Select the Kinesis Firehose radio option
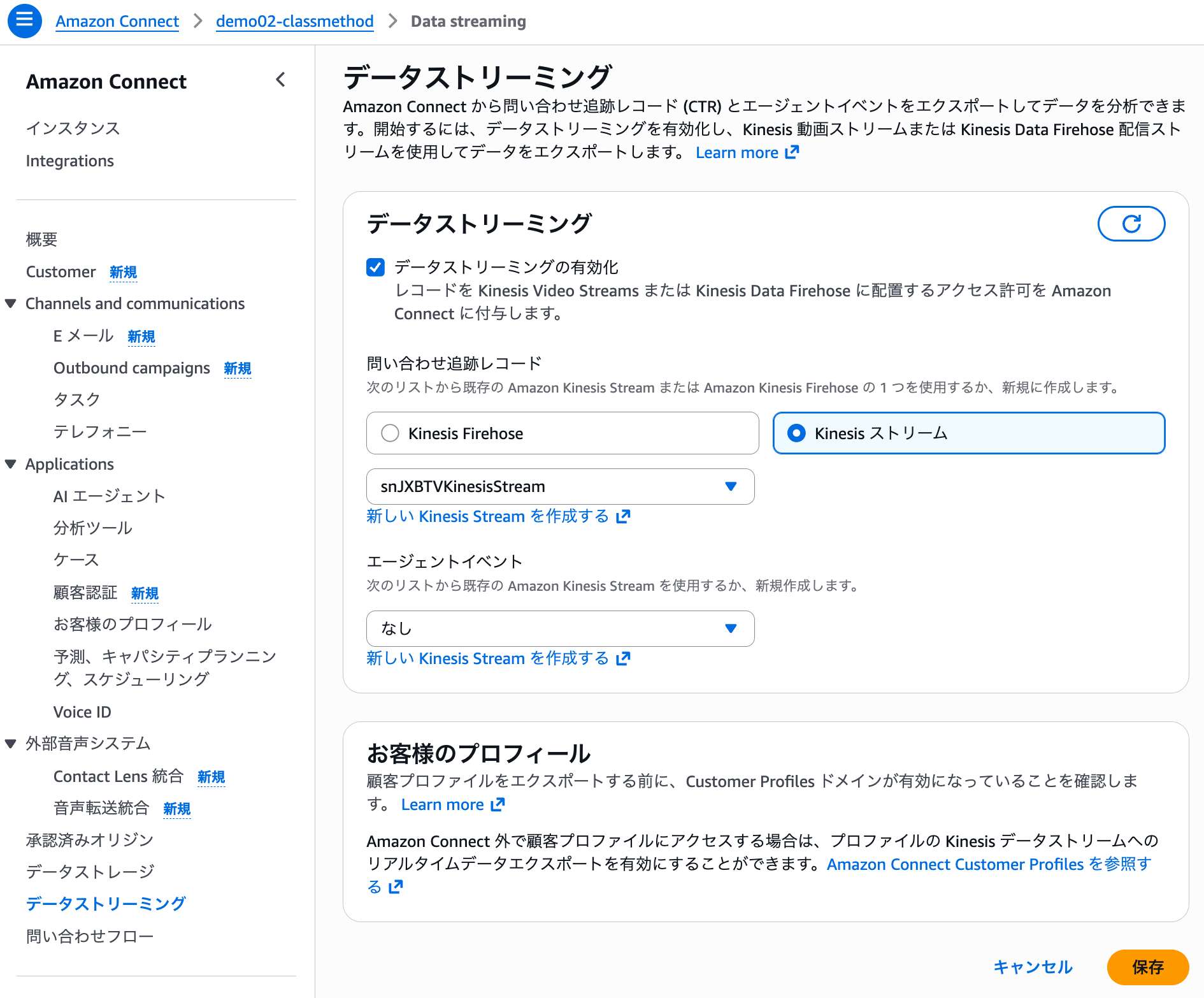The width and height of the screenshot is (1204, 998). tap(563, 433)
